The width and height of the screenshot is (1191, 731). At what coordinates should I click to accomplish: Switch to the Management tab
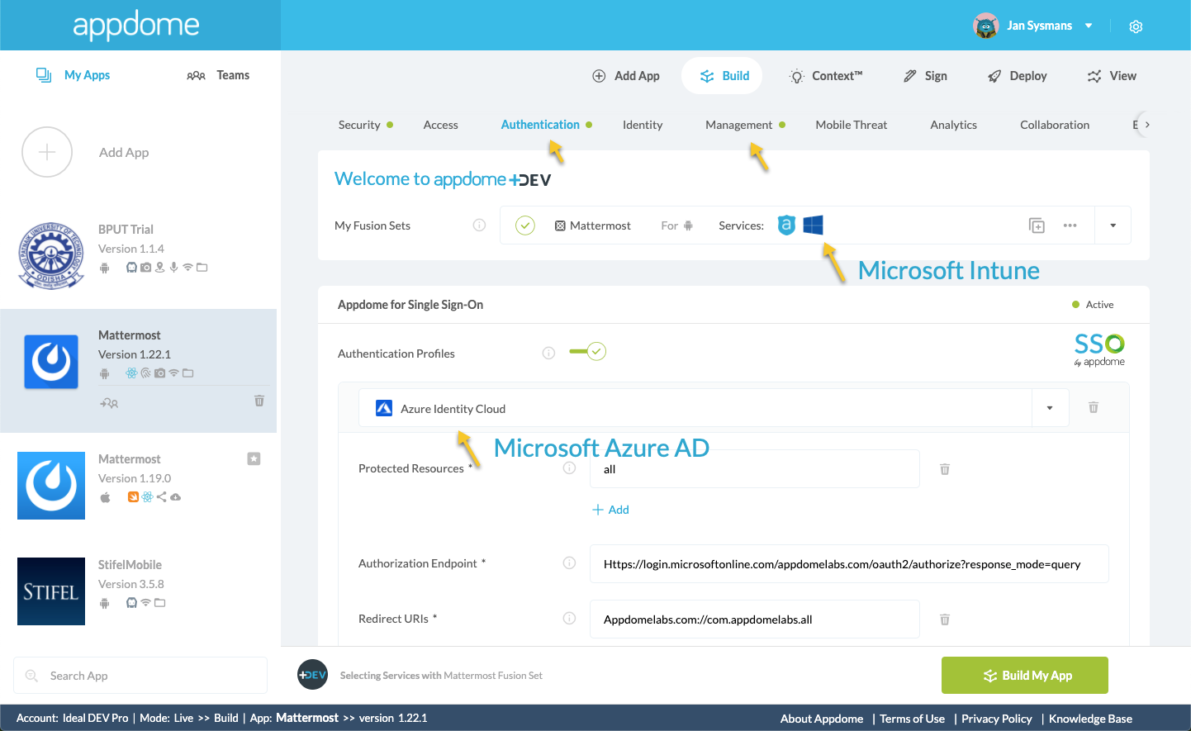click(739, 124)
